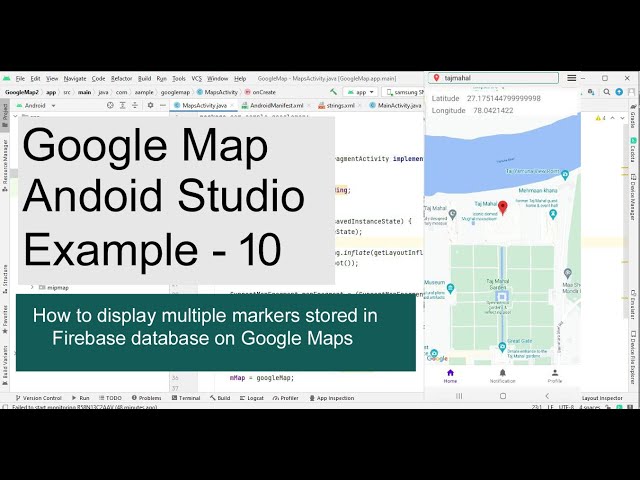Toggle the Device File Explorer tool window
Image resolution: width=640 pixels, height=480 pixels.
633,358
